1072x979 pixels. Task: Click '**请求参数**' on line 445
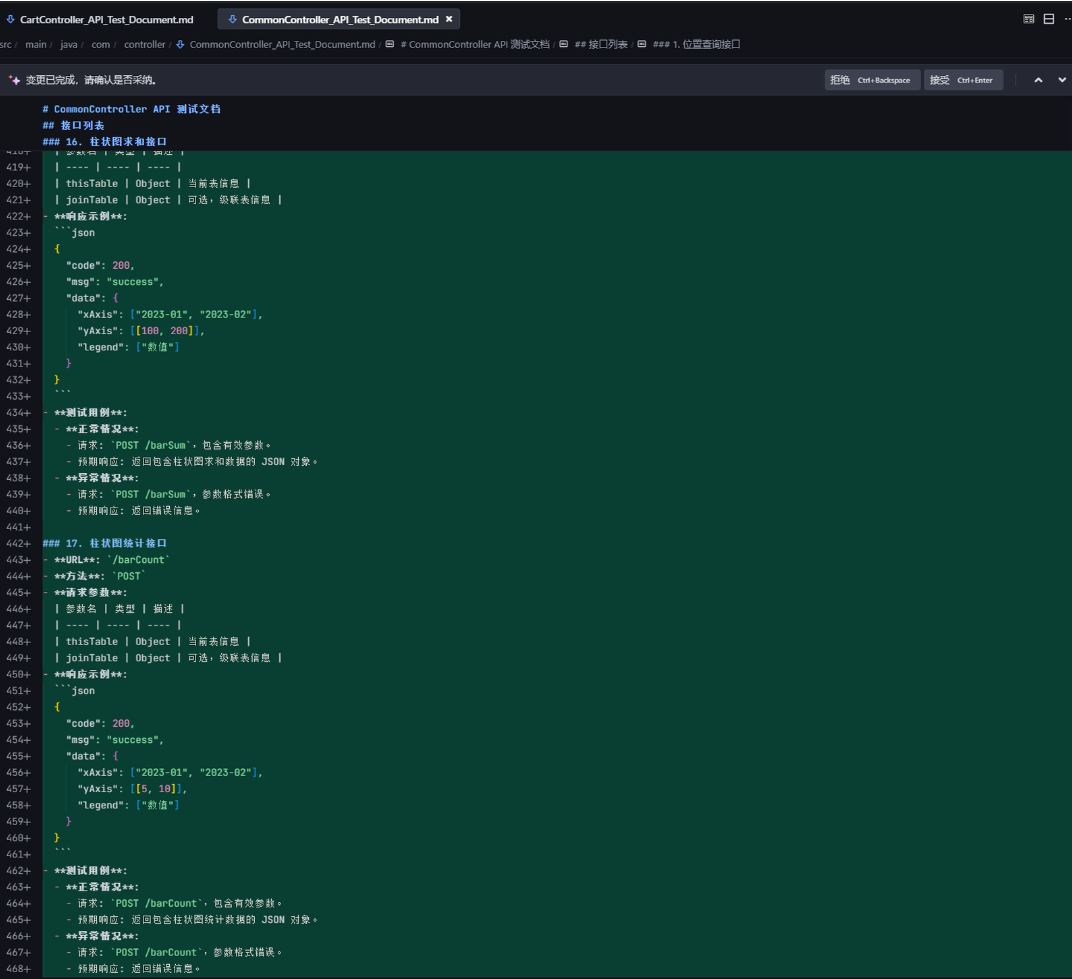(90, 593)
